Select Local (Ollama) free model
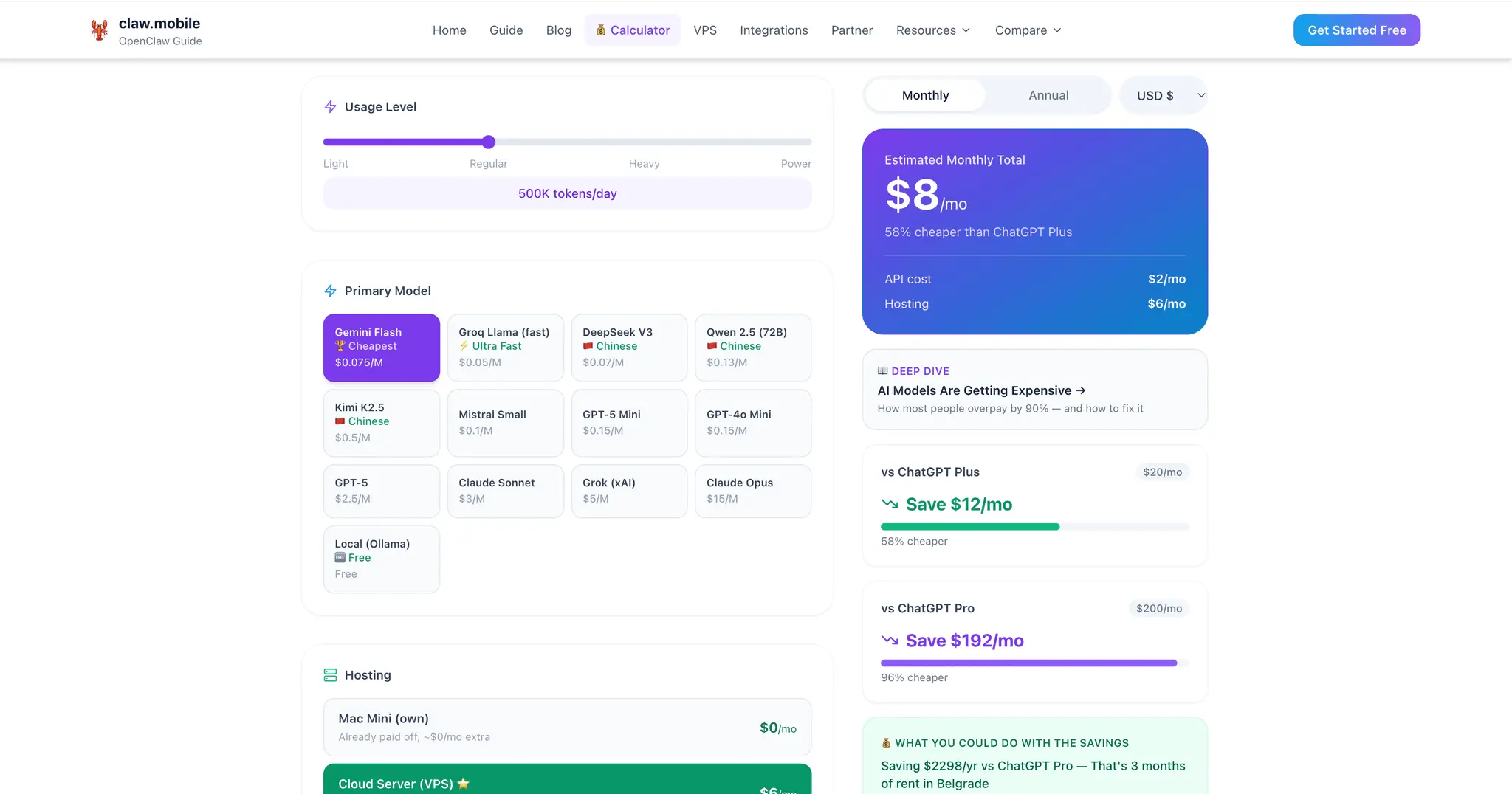This screenshot has width=1512, height=794. 382,559
